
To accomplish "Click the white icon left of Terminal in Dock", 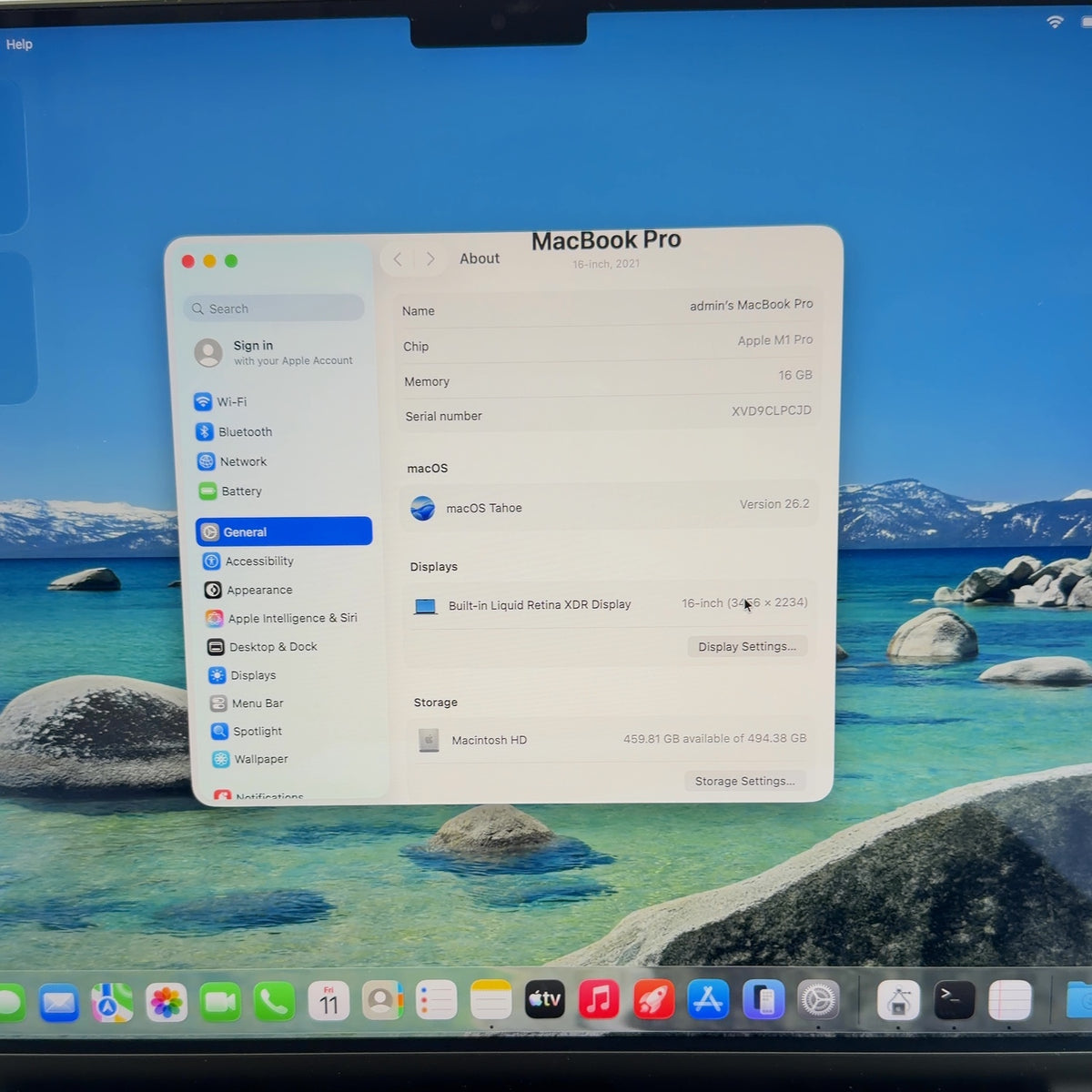I will tap(898, 1001).
